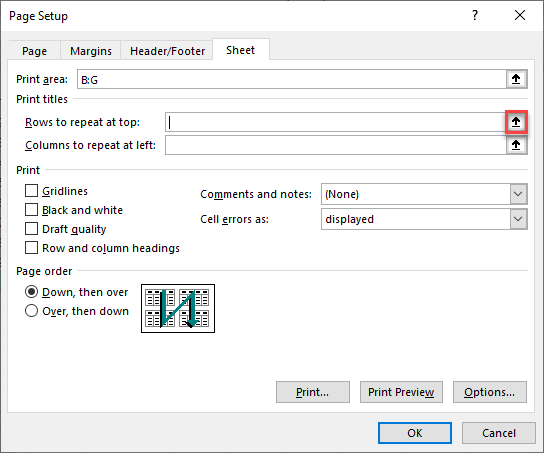Enable the Gridlines checkbox
544x453 pixels.
point(32,191)
